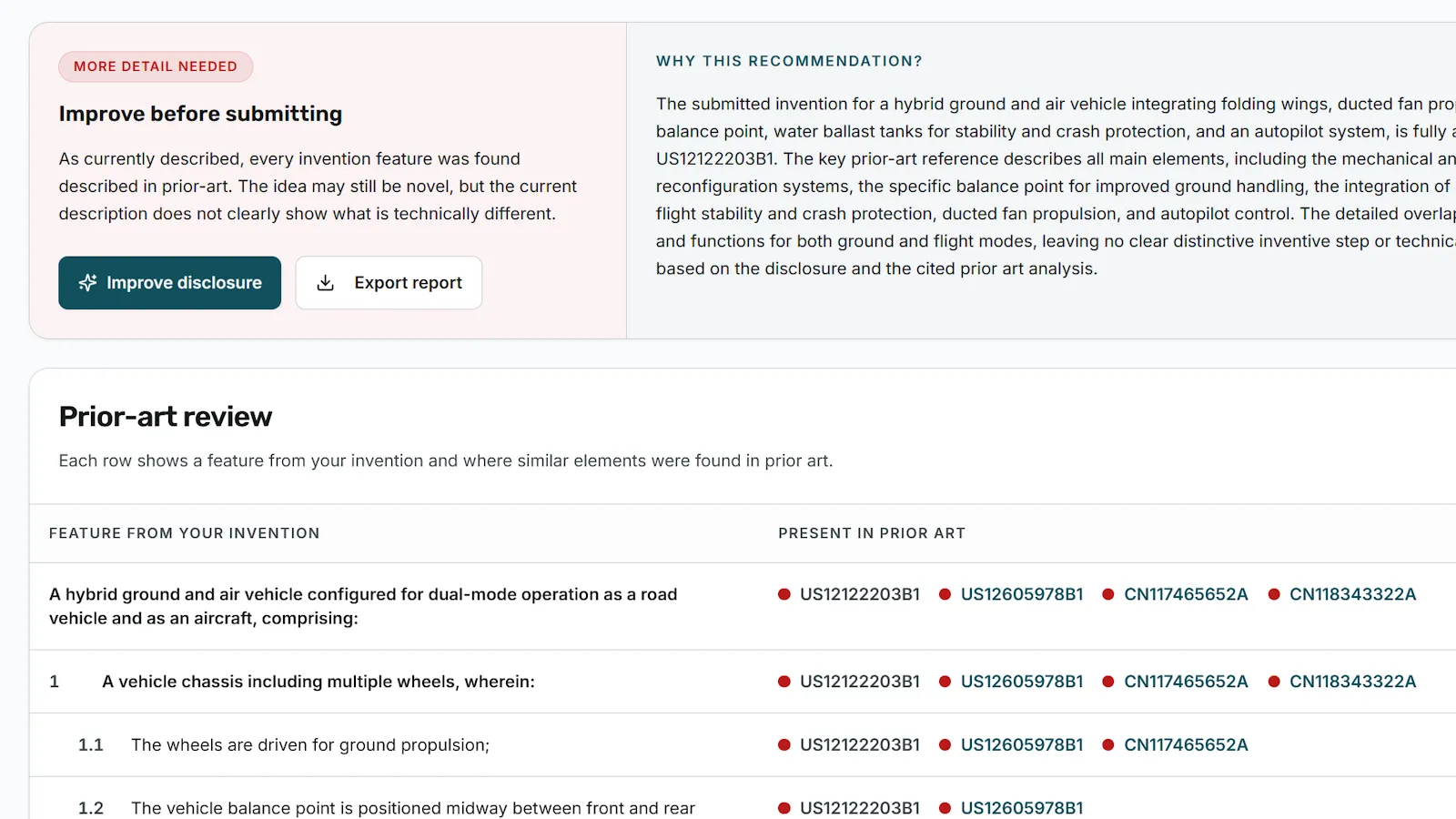
Task: Open CN117465652A in wheels are driven row
Action: point(1186,745)
